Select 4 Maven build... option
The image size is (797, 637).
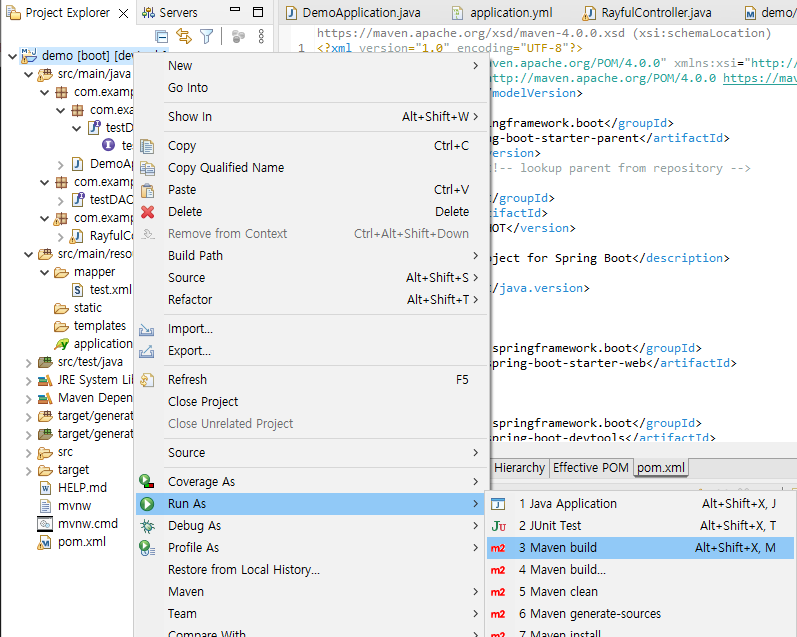click(x=640, y=570)
